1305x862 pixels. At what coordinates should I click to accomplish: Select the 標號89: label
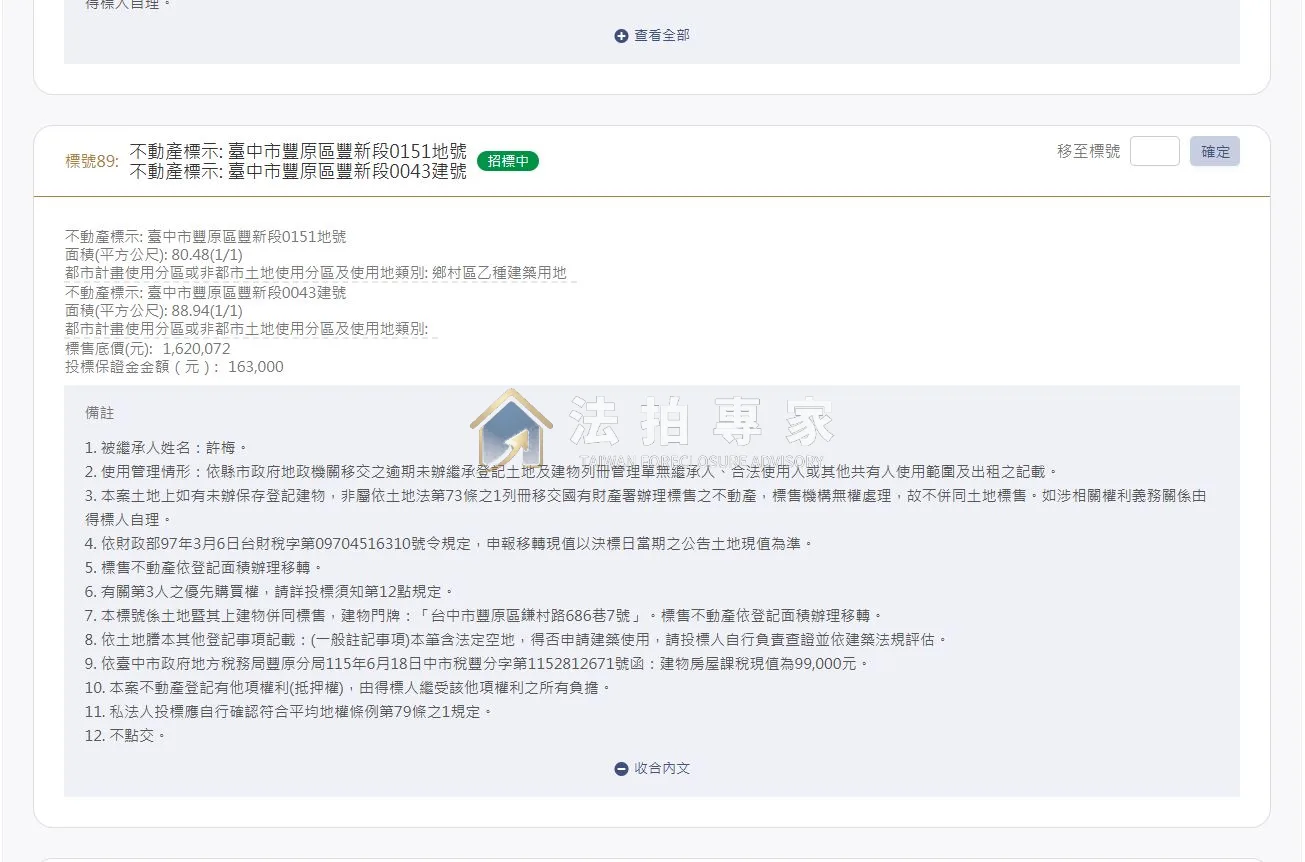[x=92, y=161]
